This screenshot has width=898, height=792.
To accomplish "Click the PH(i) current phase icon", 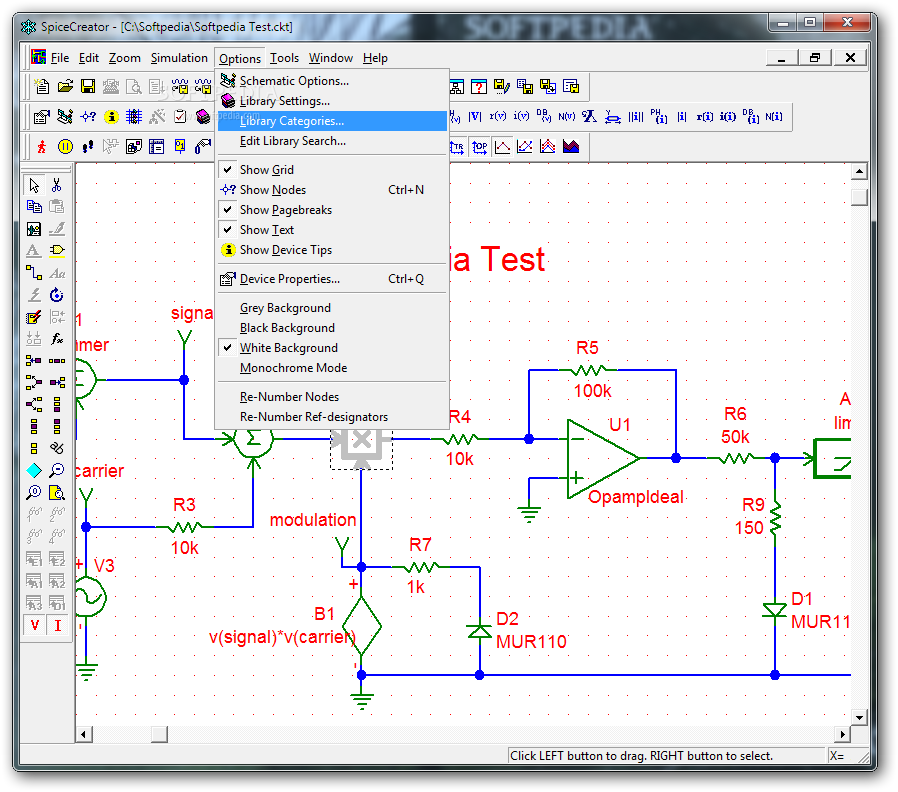I will tap(659, 117).
